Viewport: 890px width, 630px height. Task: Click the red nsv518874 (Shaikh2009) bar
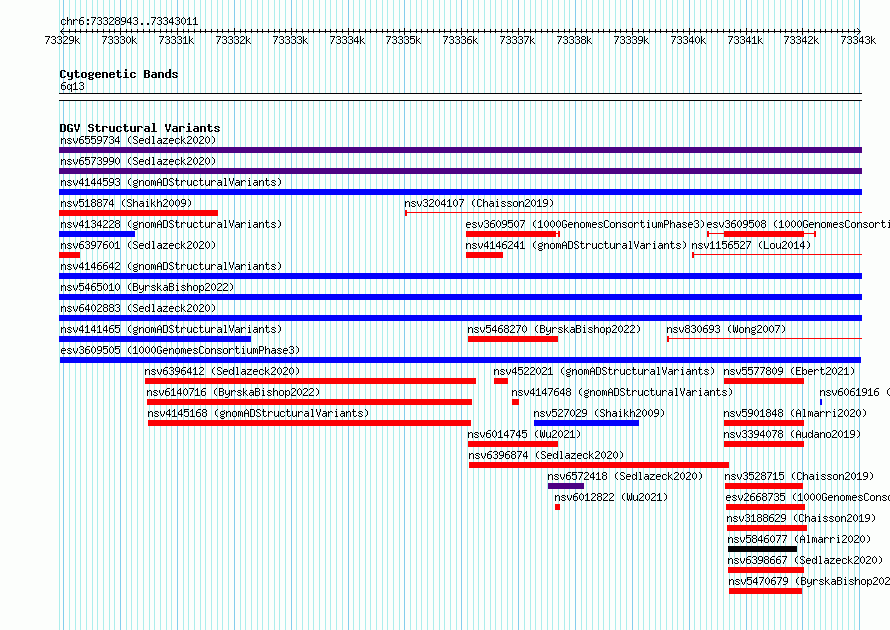click(x=138, y=213)
